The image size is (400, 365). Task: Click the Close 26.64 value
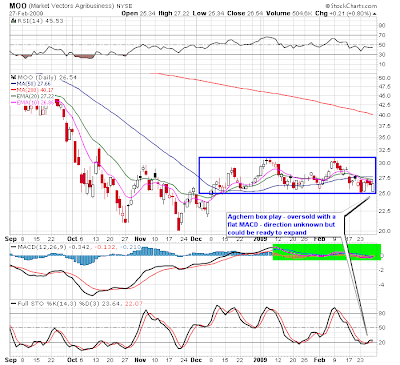point(246,14)
